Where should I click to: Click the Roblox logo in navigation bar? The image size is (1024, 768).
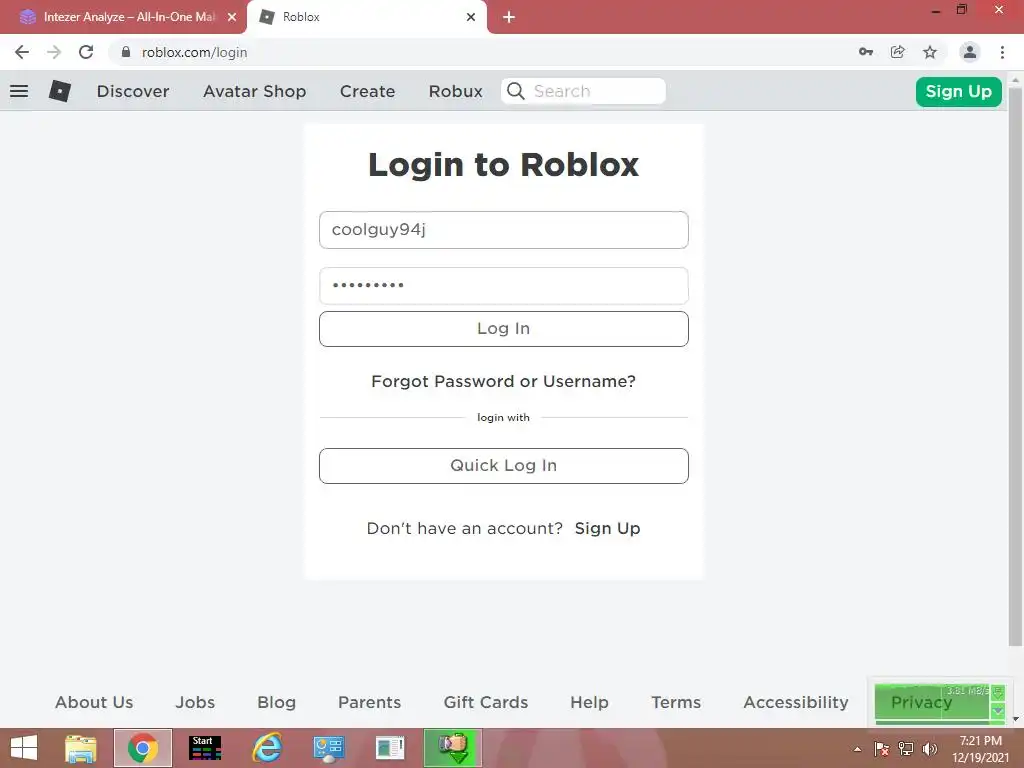[x=59, y=91]
